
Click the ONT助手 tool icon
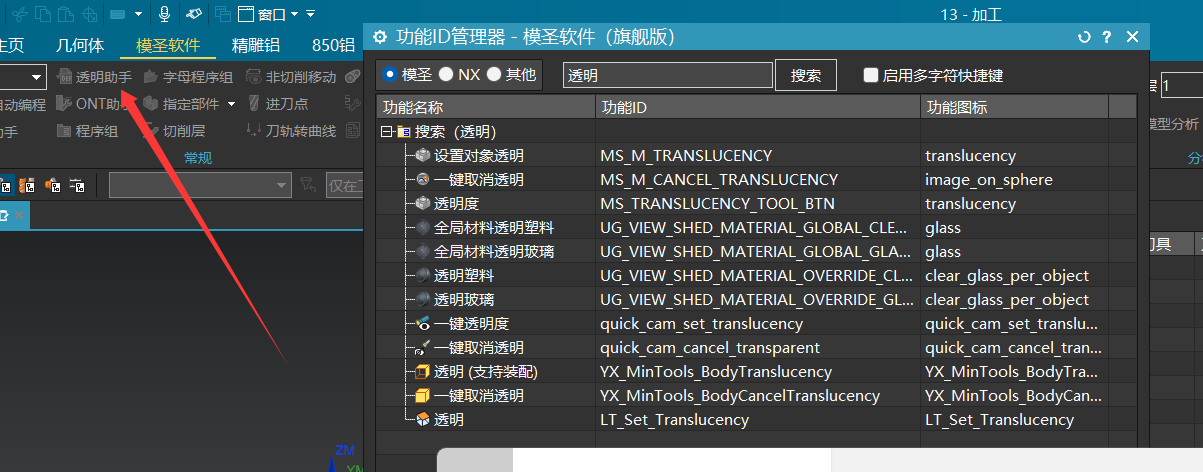click(65, 103)
